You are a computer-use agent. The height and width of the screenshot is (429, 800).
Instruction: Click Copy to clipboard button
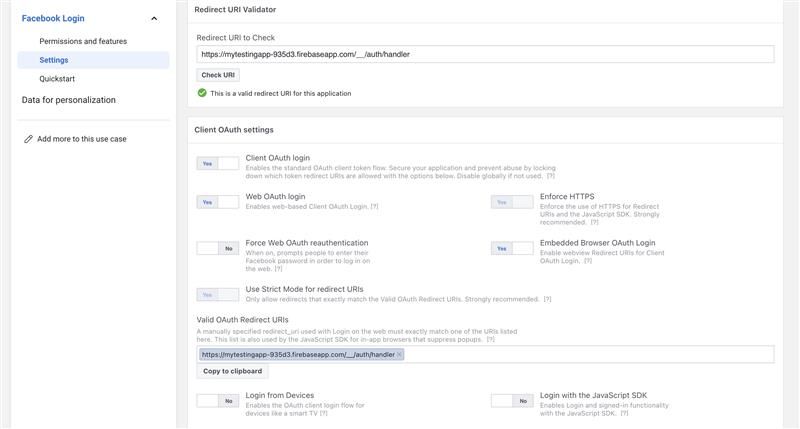tap(233, 371)
